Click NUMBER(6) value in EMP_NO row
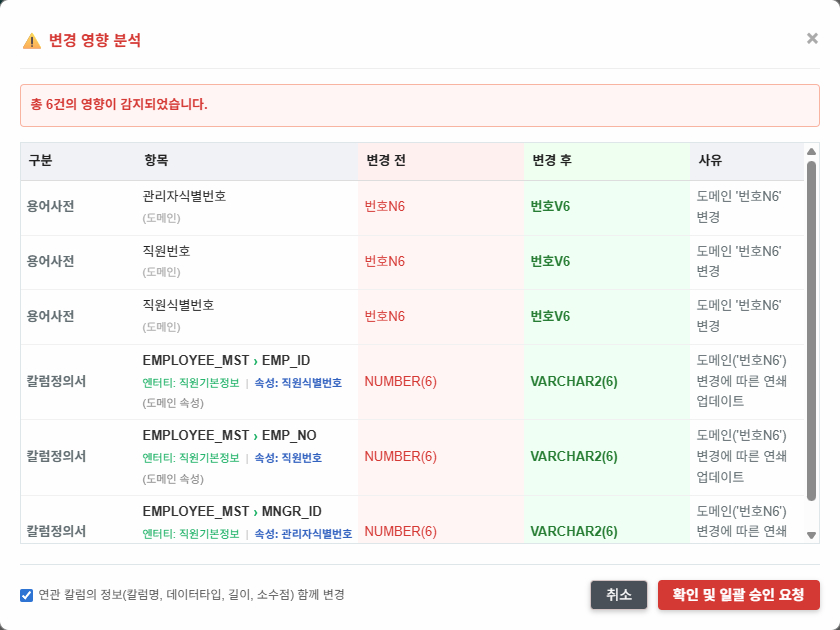The width and height of the screenshot is (840, 630). [x=401, y=456]
